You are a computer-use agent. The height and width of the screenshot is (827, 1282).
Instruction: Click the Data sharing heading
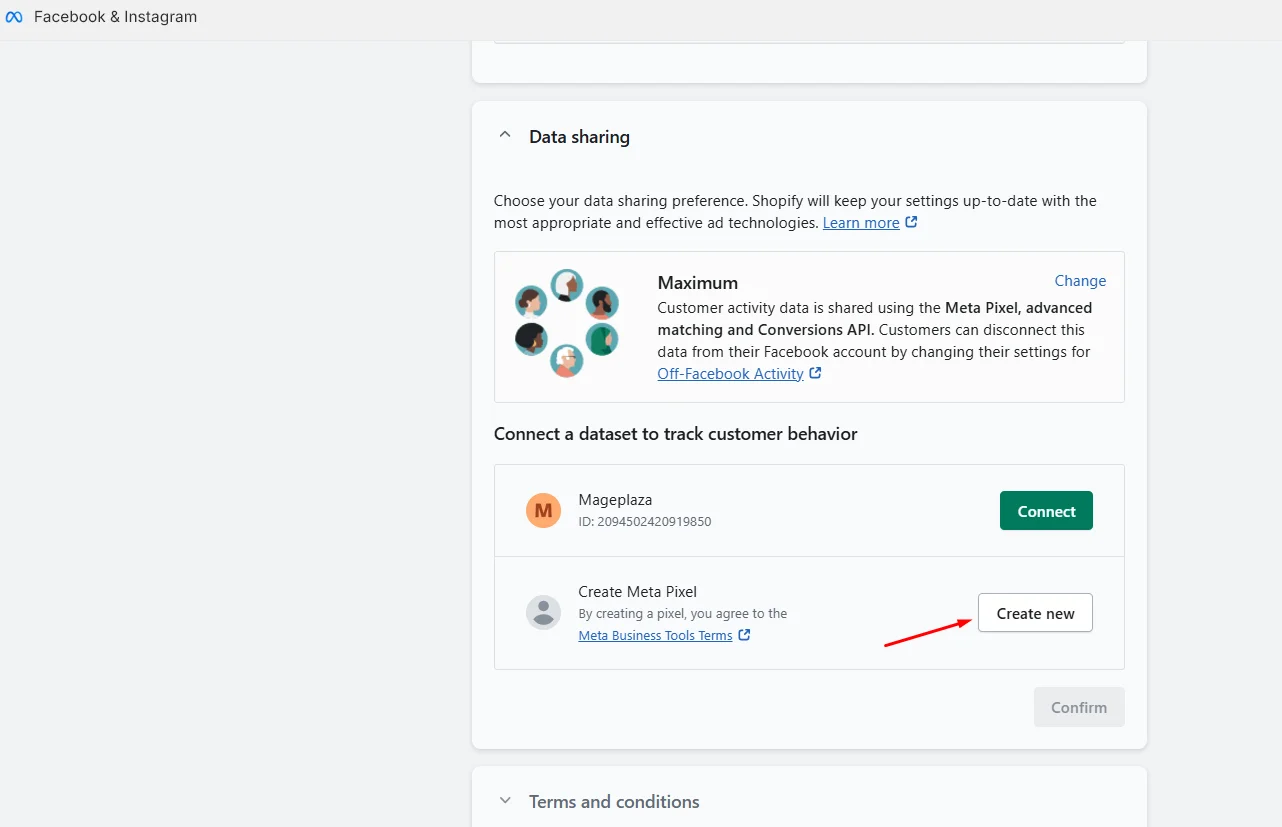pyautogui.click(x=579, y=137)
